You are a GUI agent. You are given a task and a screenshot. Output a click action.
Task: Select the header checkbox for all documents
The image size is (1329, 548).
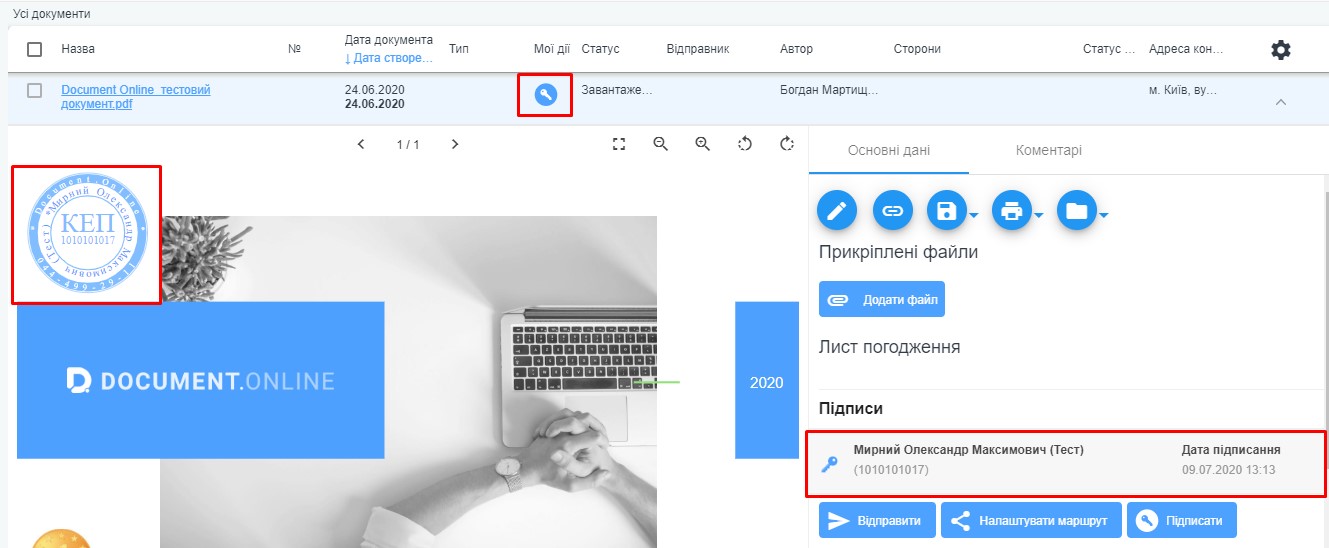pos(35,49)
